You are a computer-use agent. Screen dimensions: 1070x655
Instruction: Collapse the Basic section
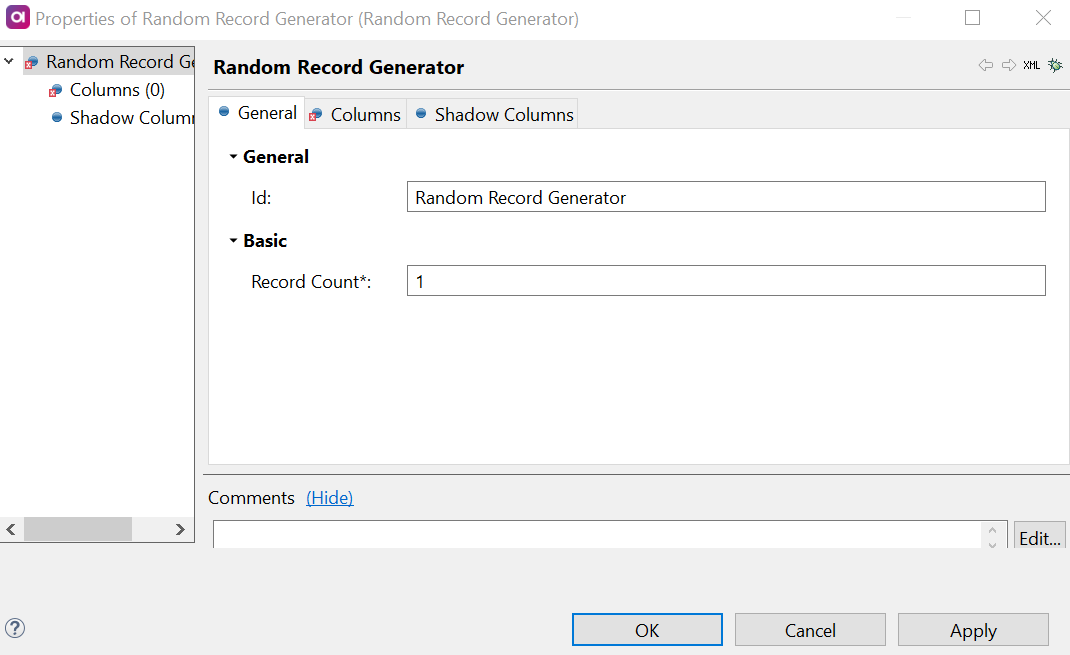(x=233, y=240)
